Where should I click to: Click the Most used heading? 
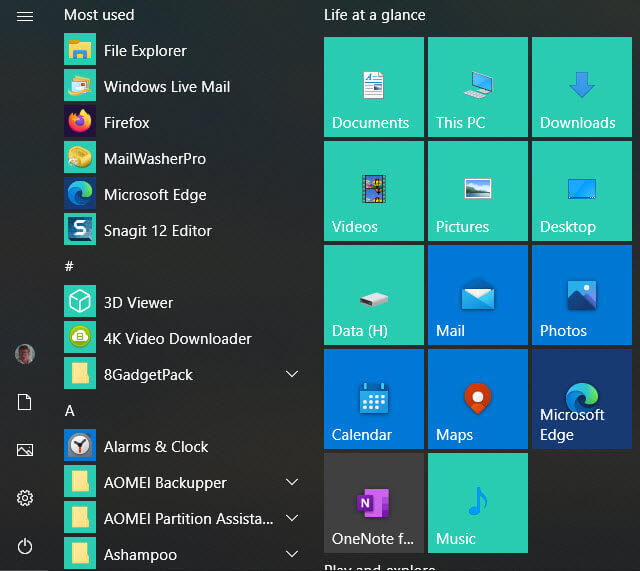[99, 15]
